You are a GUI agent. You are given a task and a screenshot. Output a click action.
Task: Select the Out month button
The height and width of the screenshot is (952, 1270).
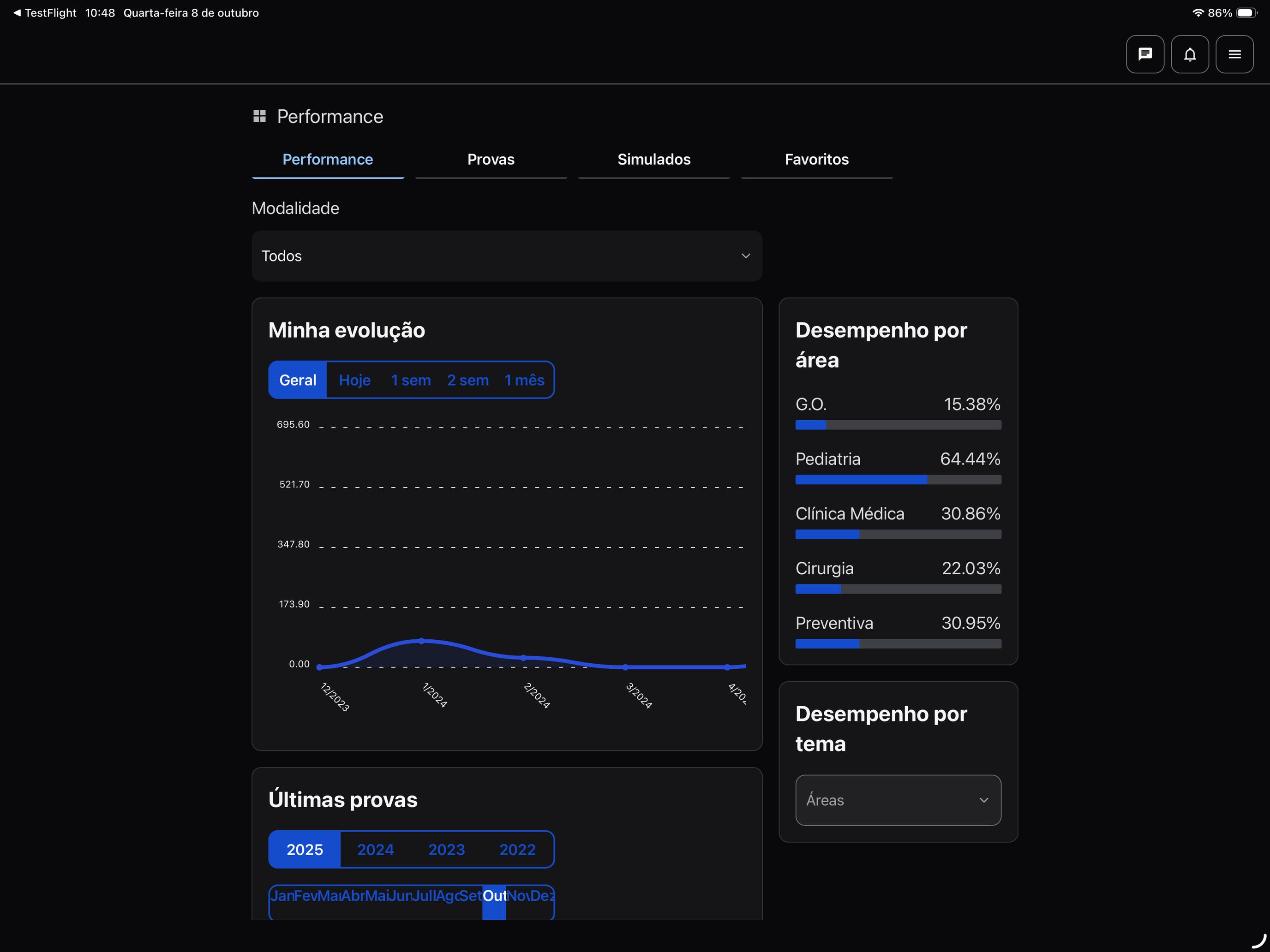(494, 902)
